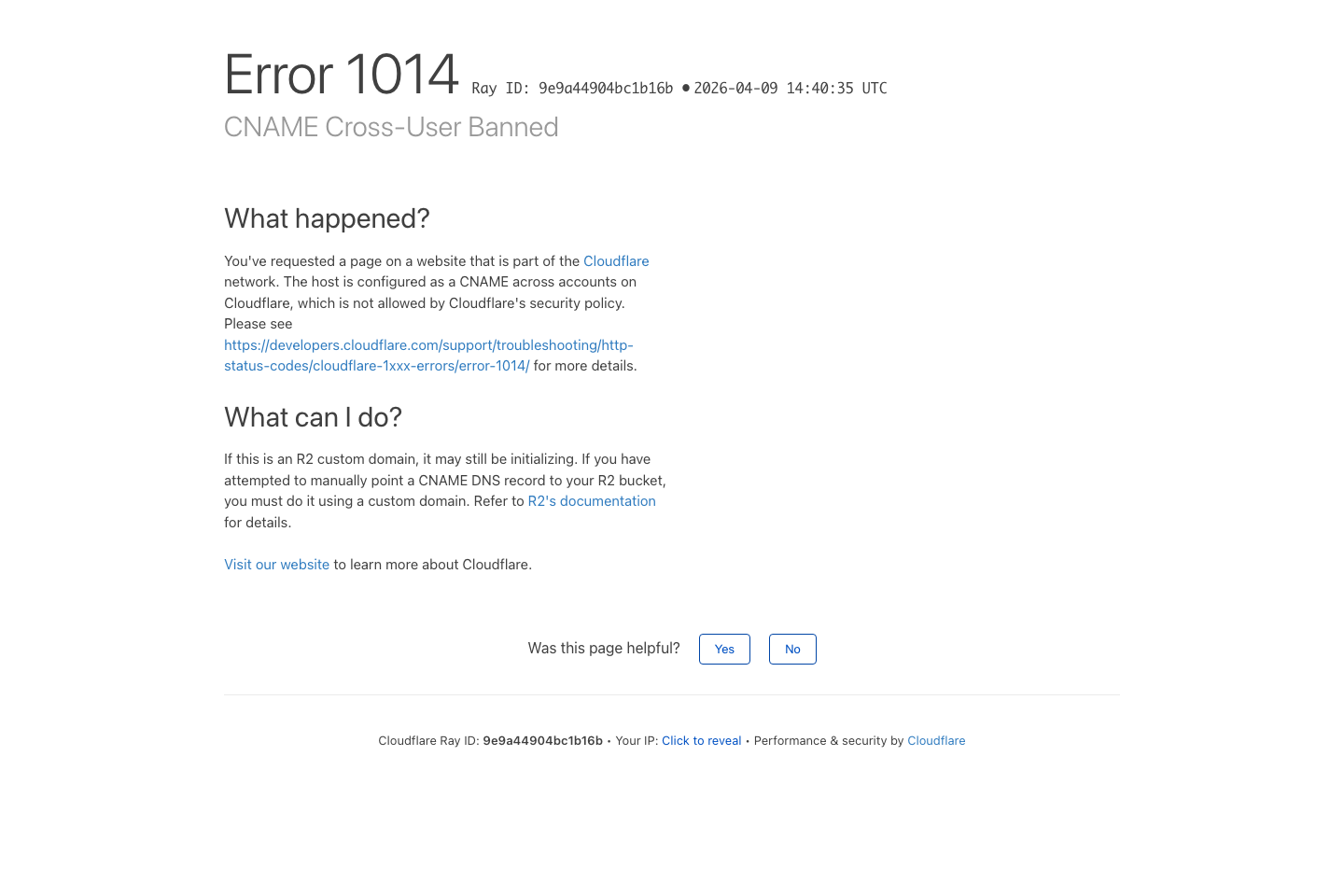Click the bullet dot before the timestamp
Viewport: 1344px width, 896px height.
pyautogui.click(x=686, y=88)
